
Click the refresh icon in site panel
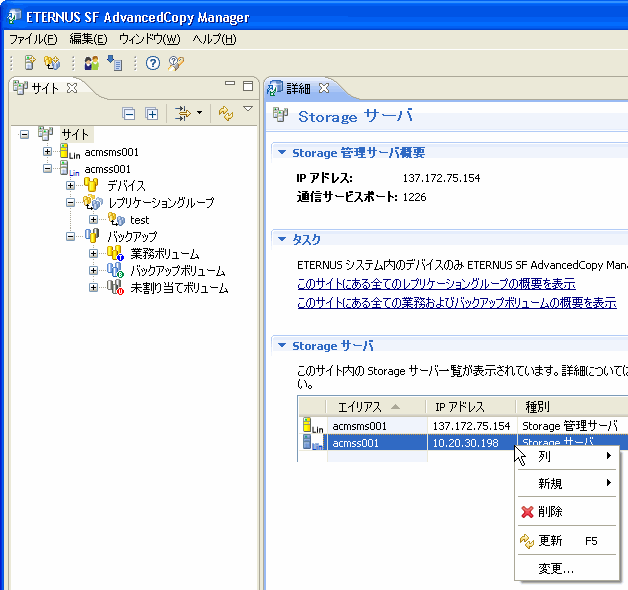pyautogui.click(x=226, y=113)
